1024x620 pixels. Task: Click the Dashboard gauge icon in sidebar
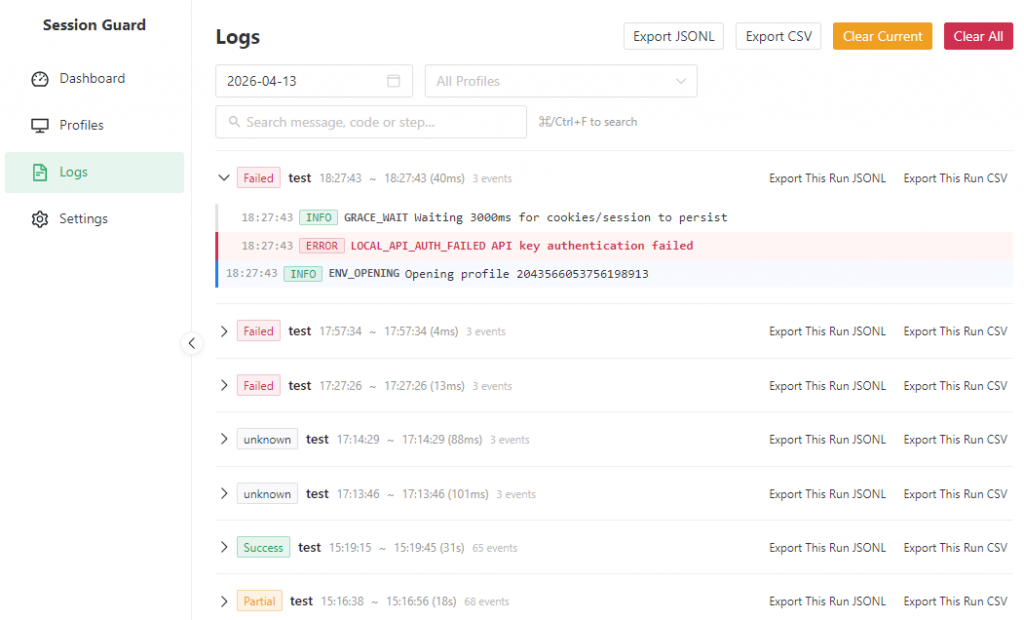tap(40, 79)
